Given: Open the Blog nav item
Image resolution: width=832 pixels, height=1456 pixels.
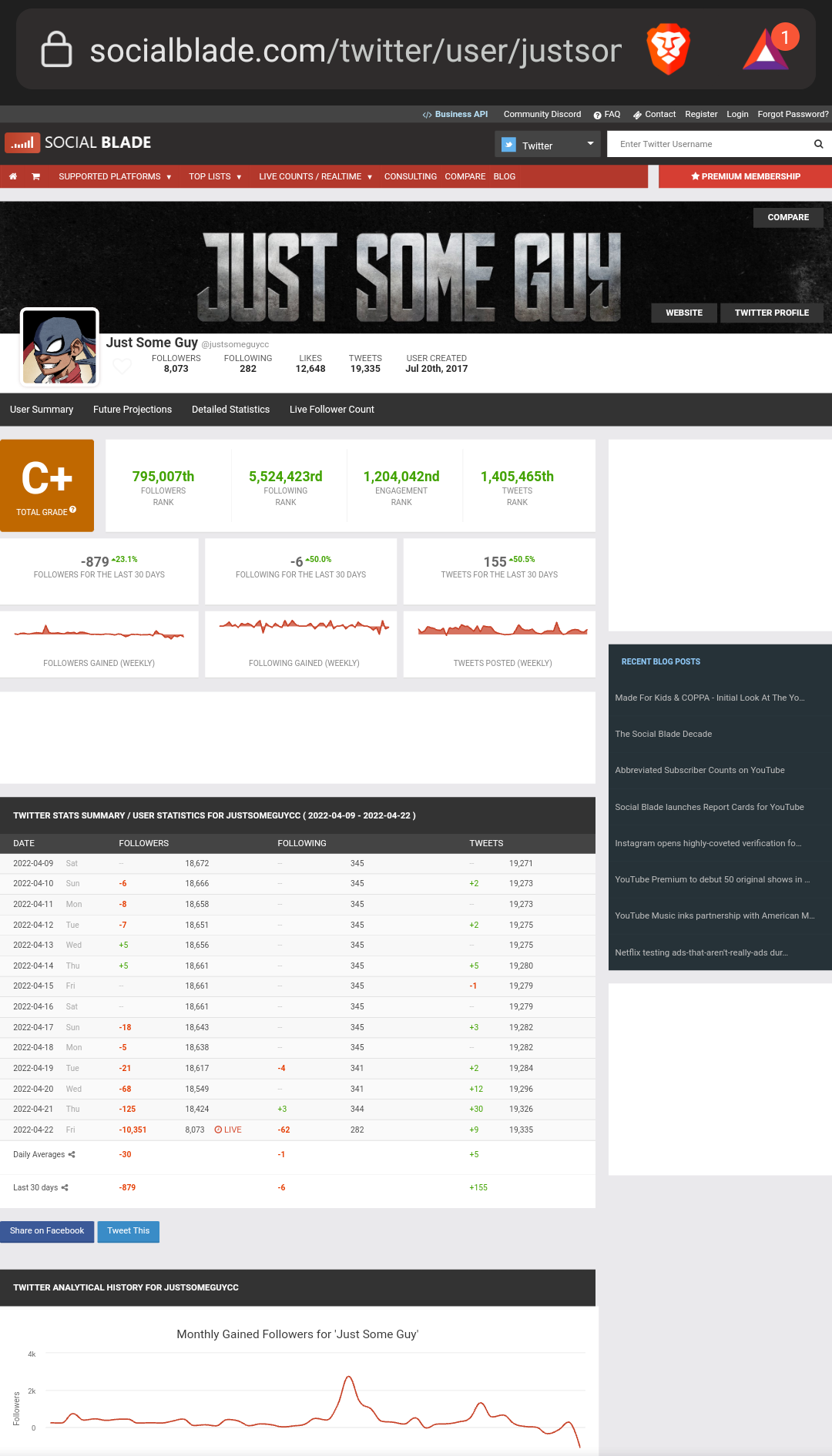Looking at the screenshot, I should [505, 176].
